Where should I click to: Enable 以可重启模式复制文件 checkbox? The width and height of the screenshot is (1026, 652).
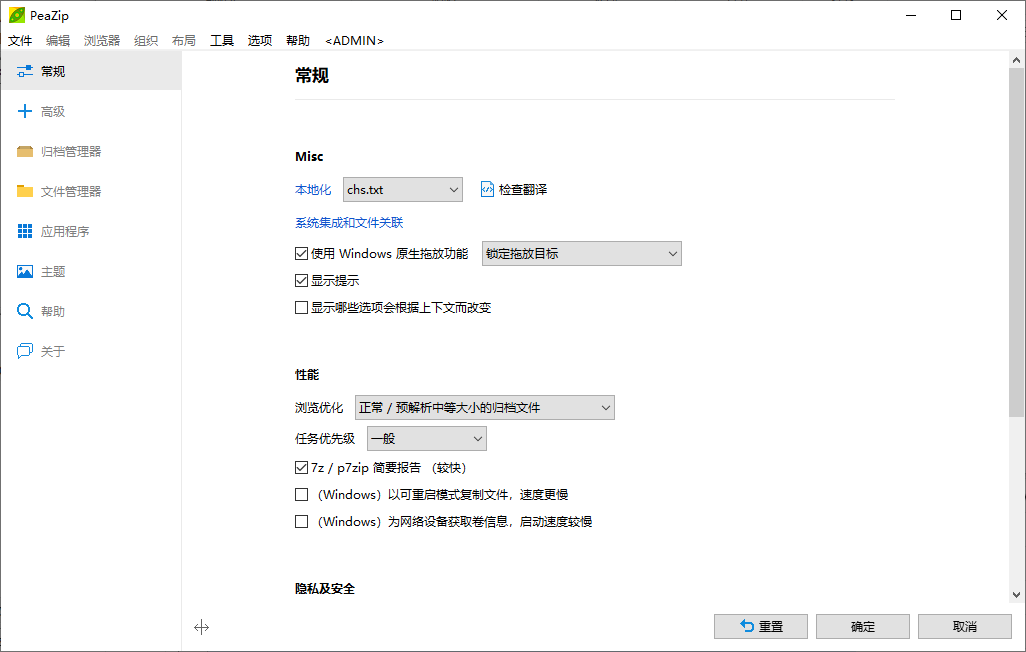pos(302,494)
